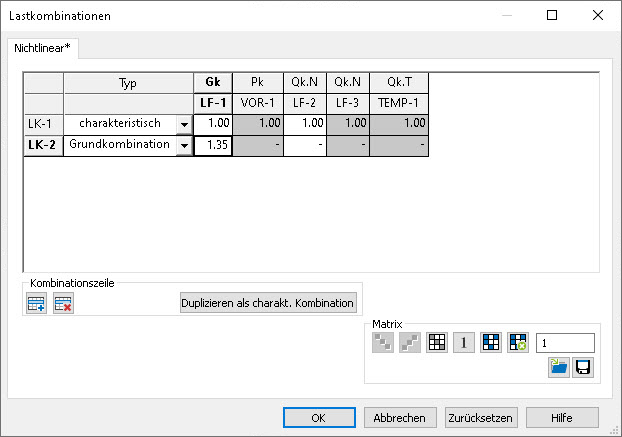Select the LF-1 cell with value 1.35
The width and height of the screenshot is (622, 437).
coord(213,145)
